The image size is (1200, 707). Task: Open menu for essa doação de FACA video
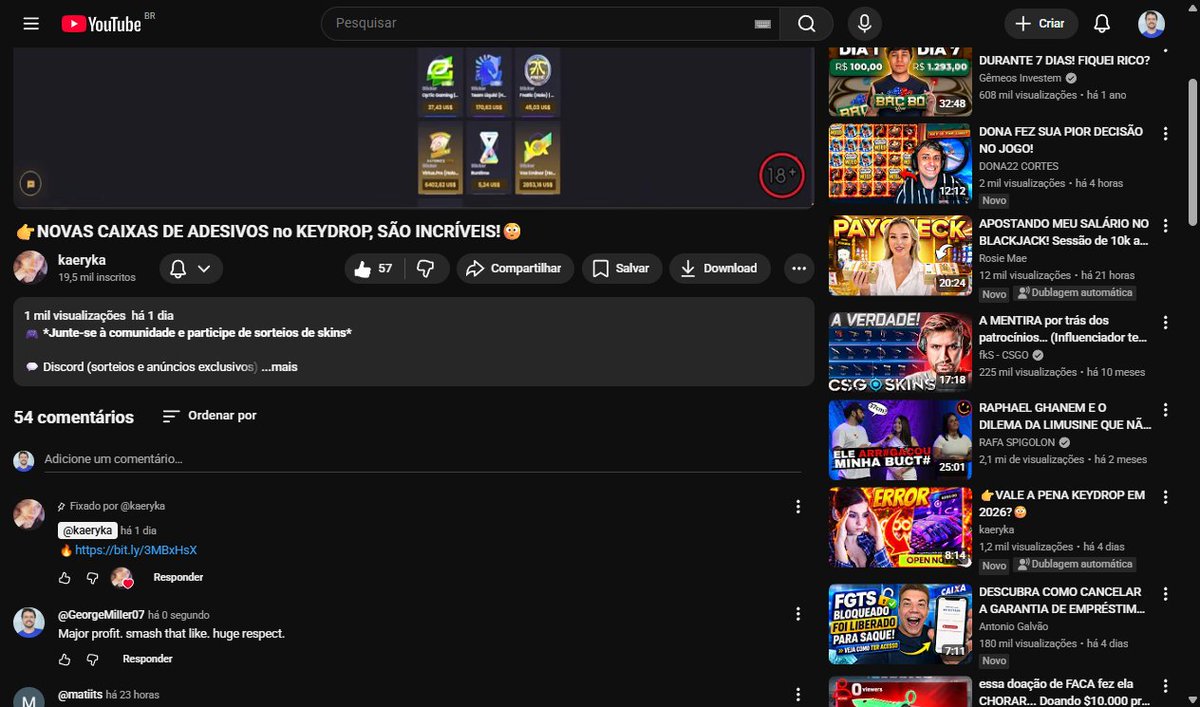click(1165, 686)
